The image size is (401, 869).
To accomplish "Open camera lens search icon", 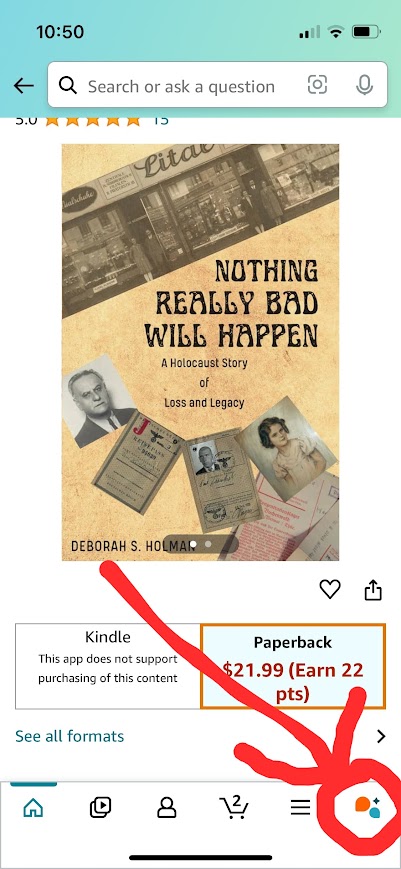I will [317, 85].
